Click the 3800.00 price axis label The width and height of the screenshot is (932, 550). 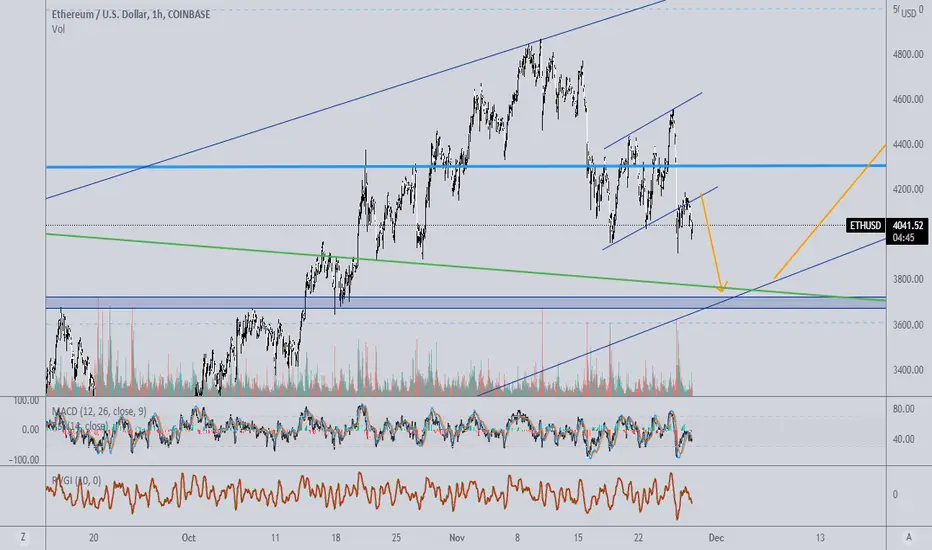pyautogui.click(x=908, y=279)
